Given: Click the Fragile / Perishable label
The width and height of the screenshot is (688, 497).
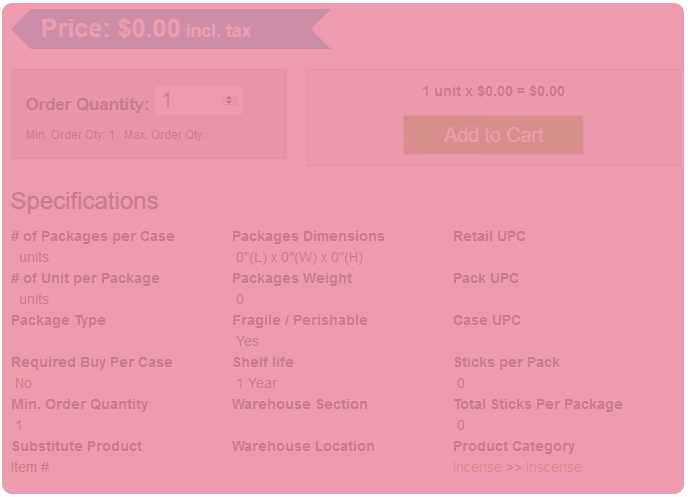Looking at the screenshot, I should (300, 320).
